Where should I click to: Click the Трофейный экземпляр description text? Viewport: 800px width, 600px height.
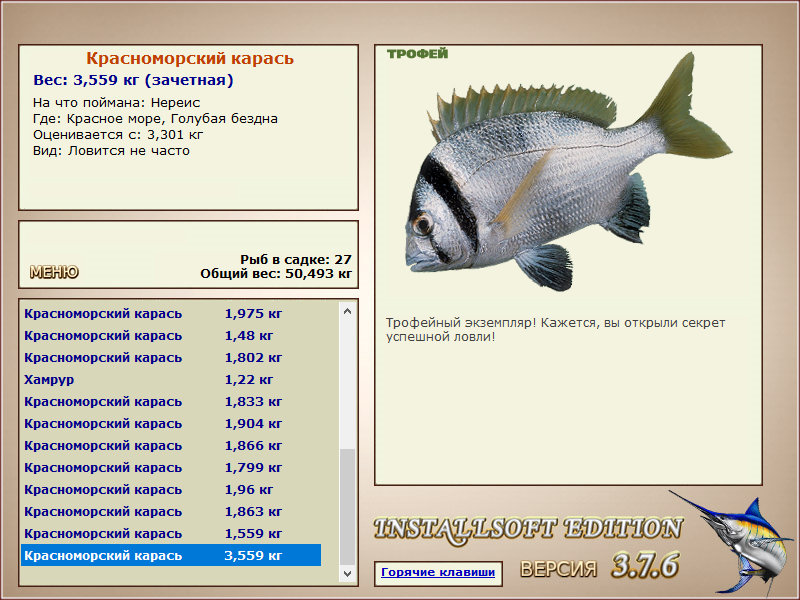pos(556,330)
